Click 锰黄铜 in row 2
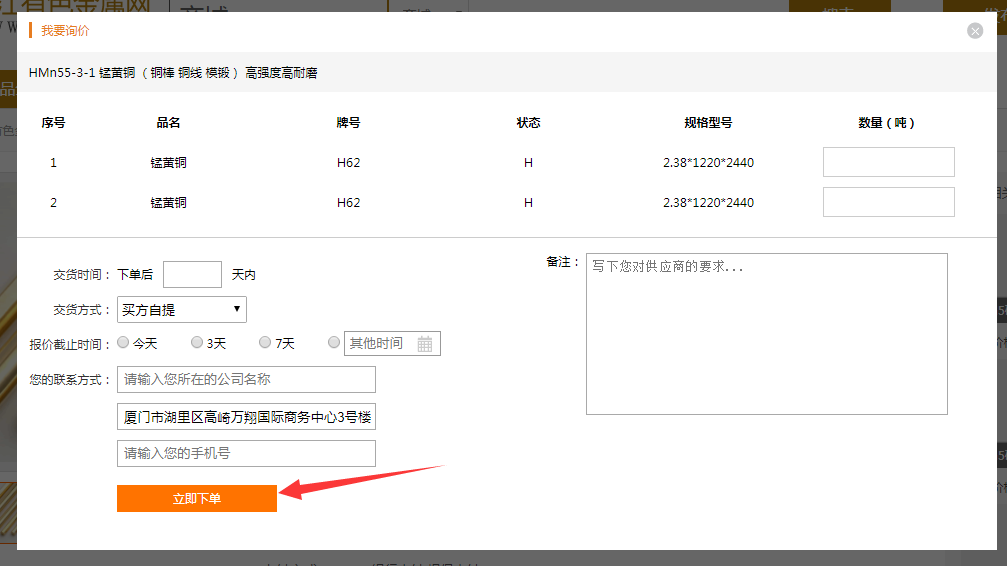This screenshot has width=1007, height=566. [168, 202]
